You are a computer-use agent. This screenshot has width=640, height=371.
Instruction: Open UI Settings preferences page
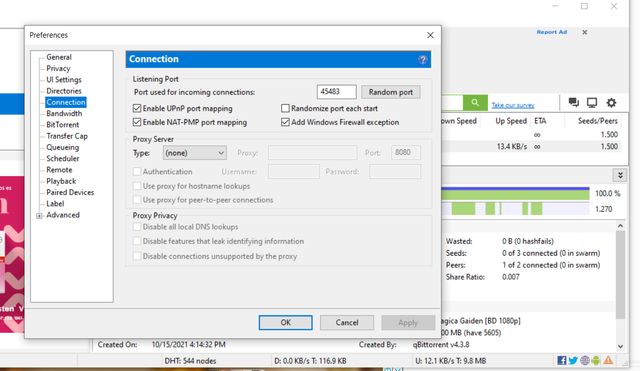click(64, 80)
